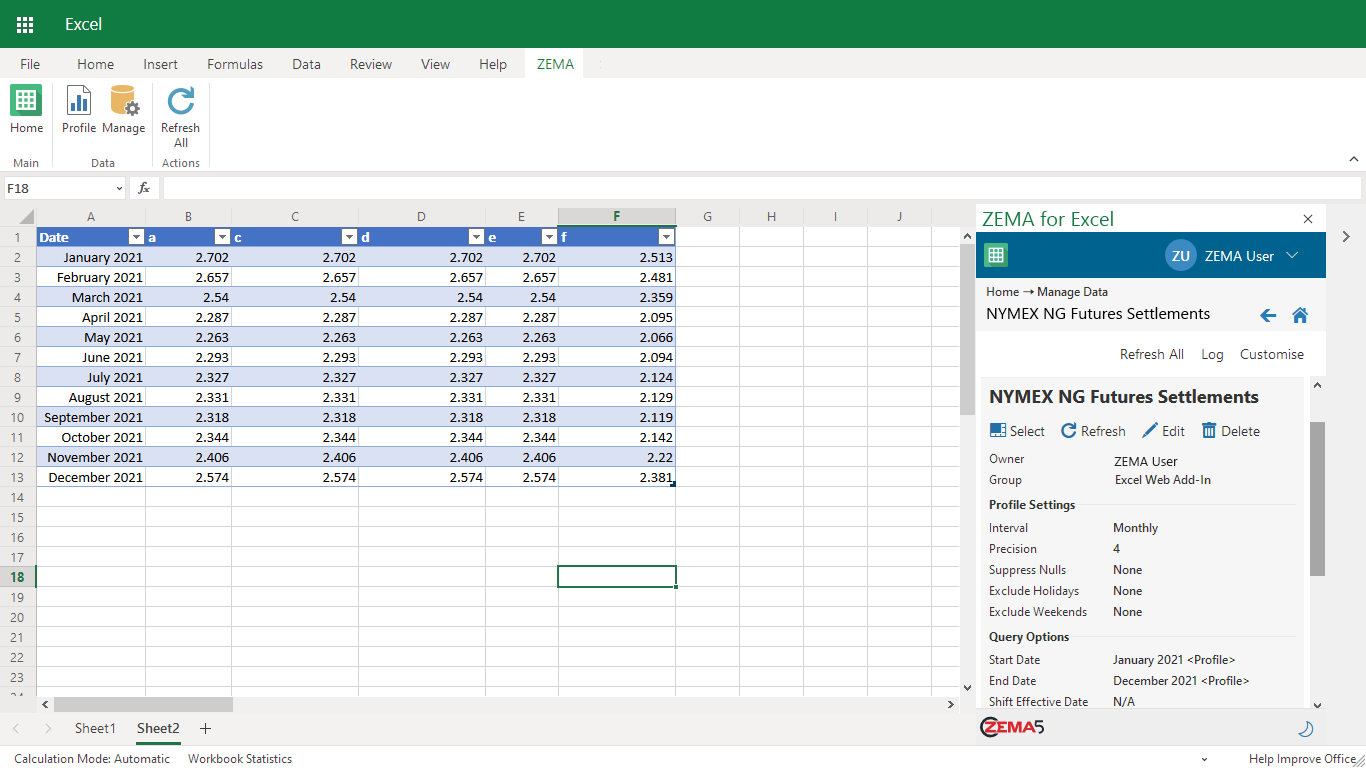Open the Date column filter dropdown
Image resolution: width=1366 pixels, height=768 pixels.
[136, 237]
